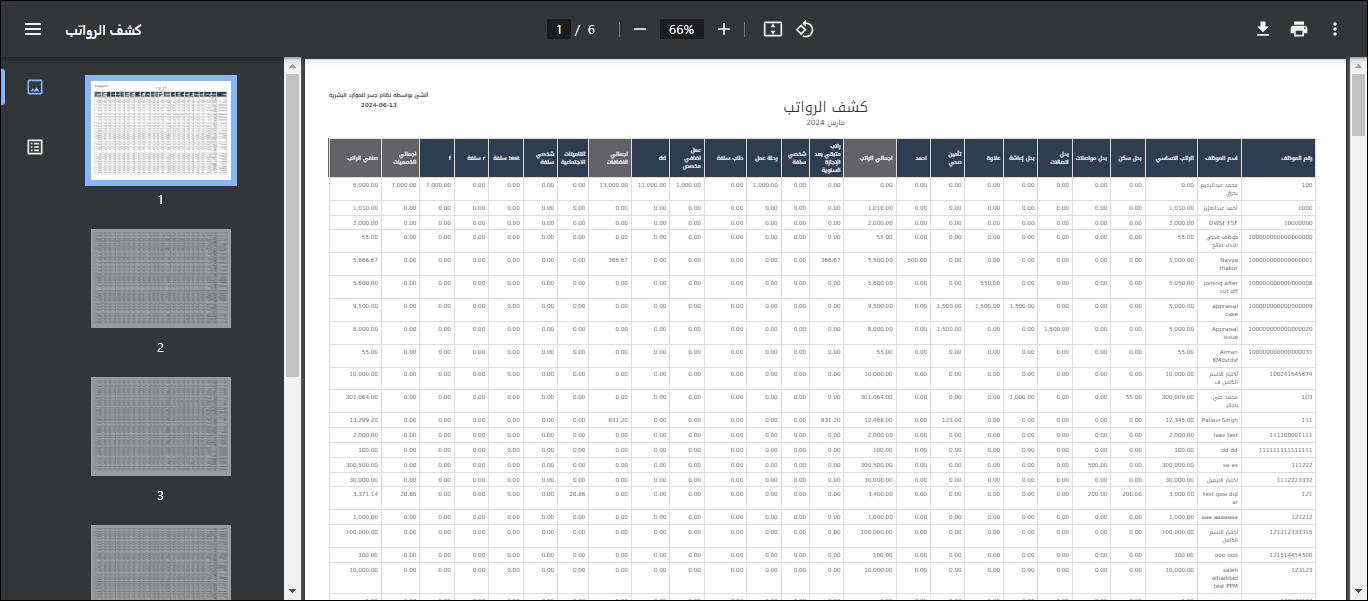Jump to page 4 via thumbnail
The width and height of the screenshot is (1368, 601).
160,563
